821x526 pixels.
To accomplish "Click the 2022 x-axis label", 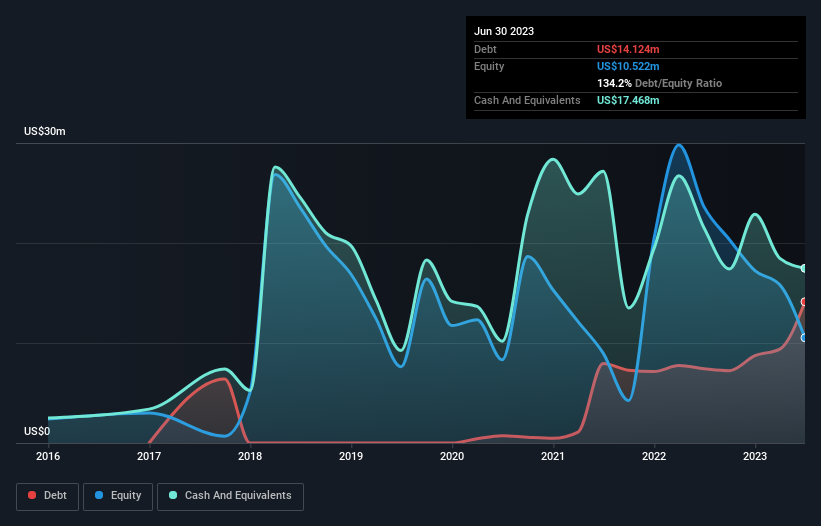I will (x=654, y=456).
